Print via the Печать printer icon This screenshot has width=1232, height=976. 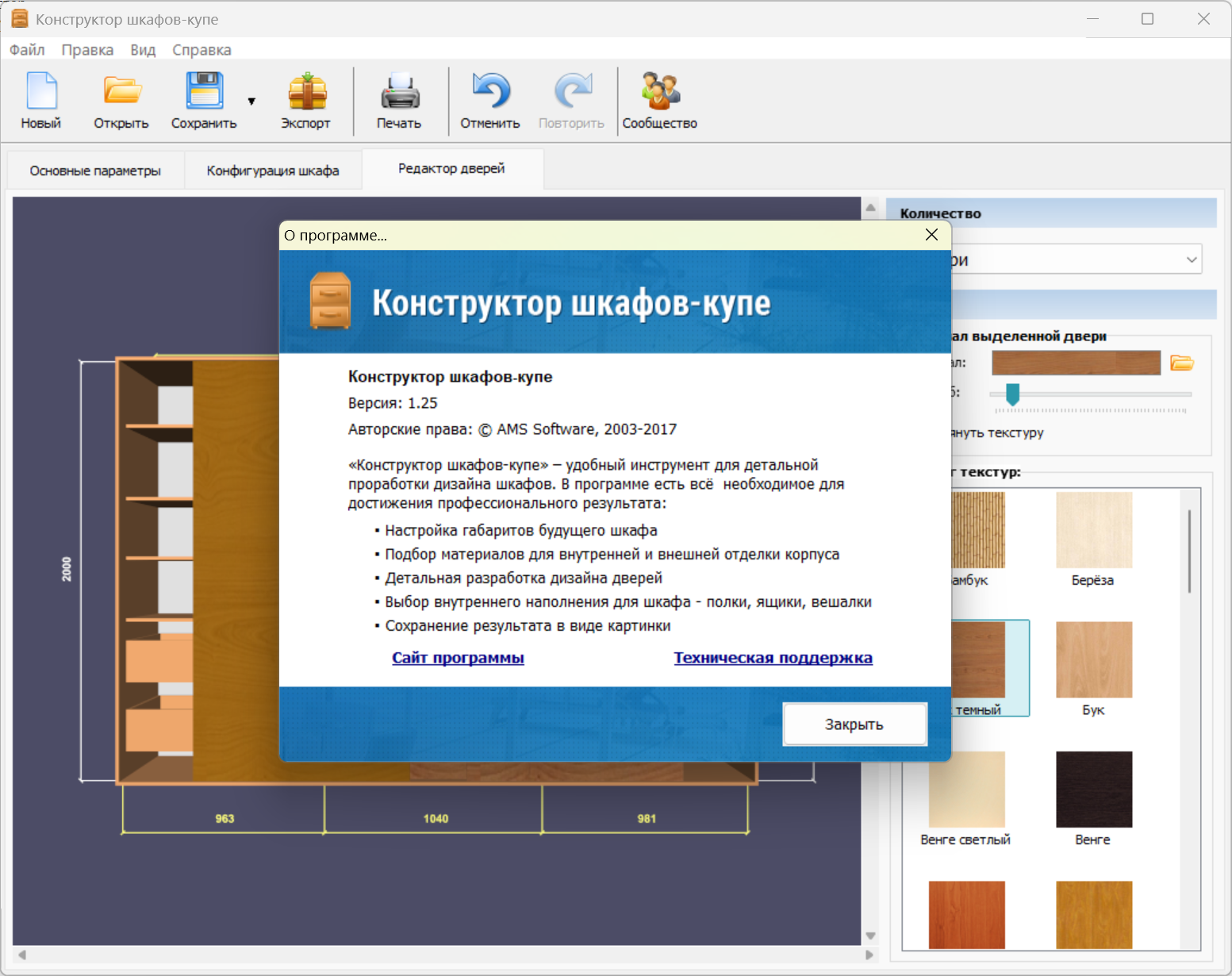click(399, 91)
